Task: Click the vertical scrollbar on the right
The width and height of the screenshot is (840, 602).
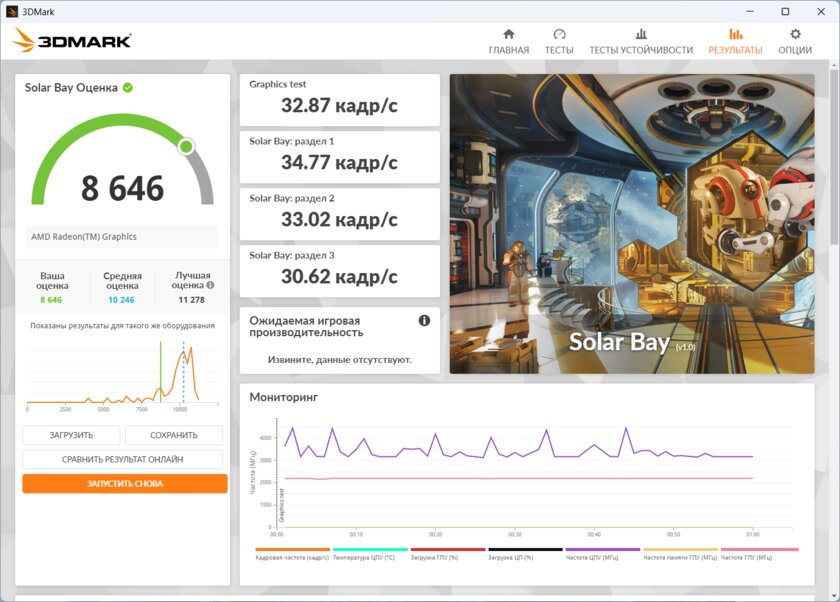Action: pyautogui.click(x=835, y=155)
